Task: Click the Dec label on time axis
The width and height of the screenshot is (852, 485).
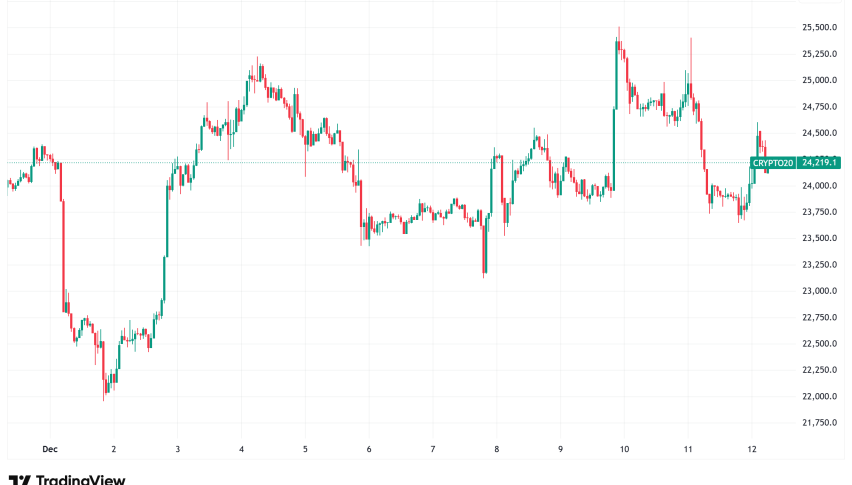Action: tap(49, 450)
